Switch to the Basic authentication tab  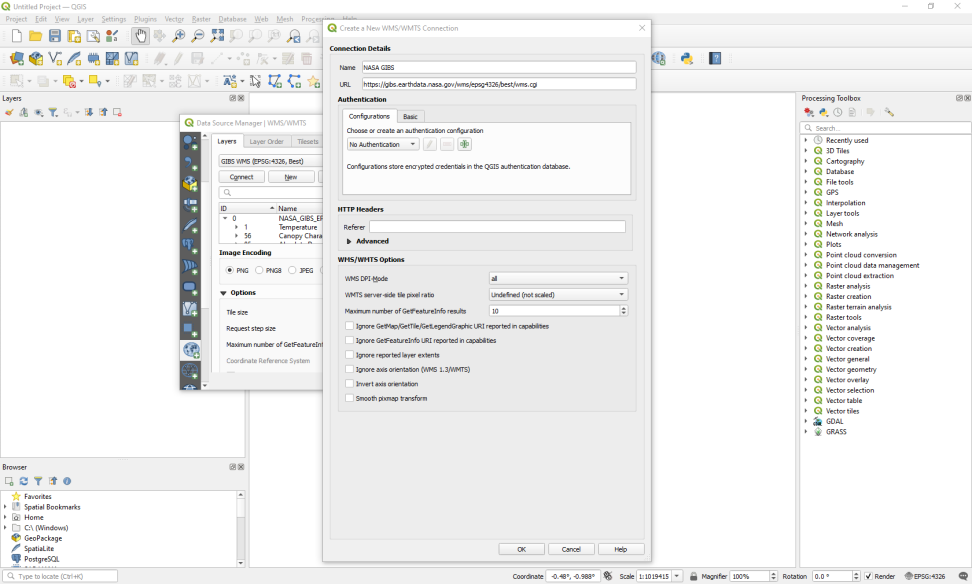click(x=410, y=117)
